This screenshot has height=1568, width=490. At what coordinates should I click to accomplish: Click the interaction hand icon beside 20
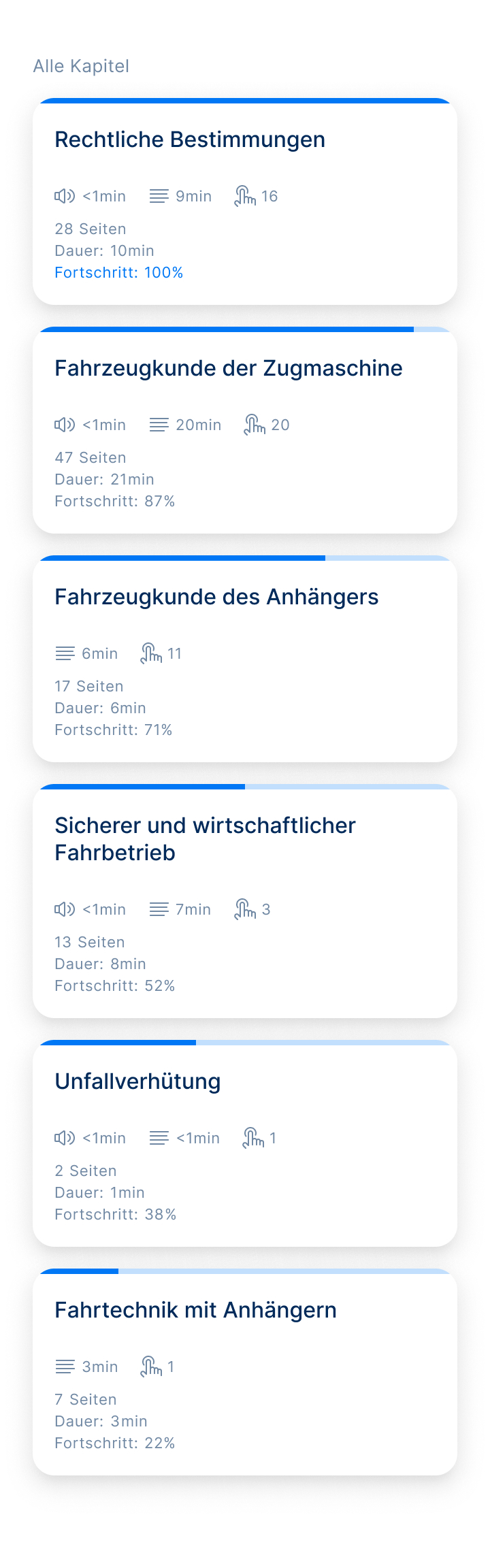pyautogui.click(x=255, y=425)
